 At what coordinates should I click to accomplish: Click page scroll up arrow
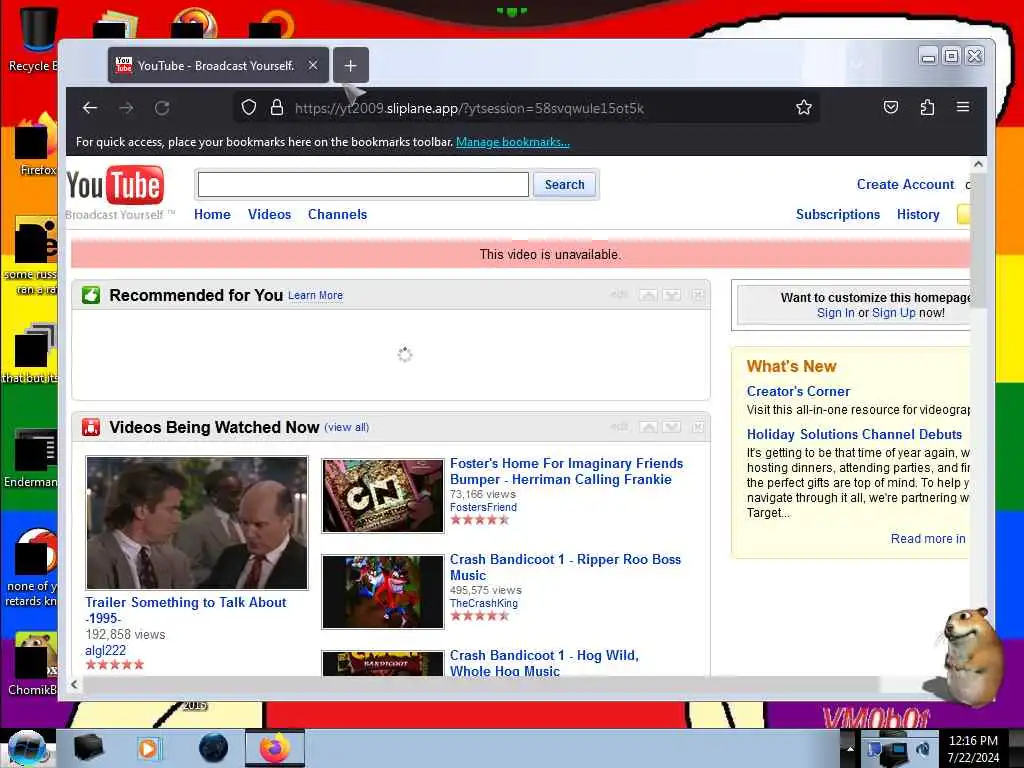pos(978,164)
